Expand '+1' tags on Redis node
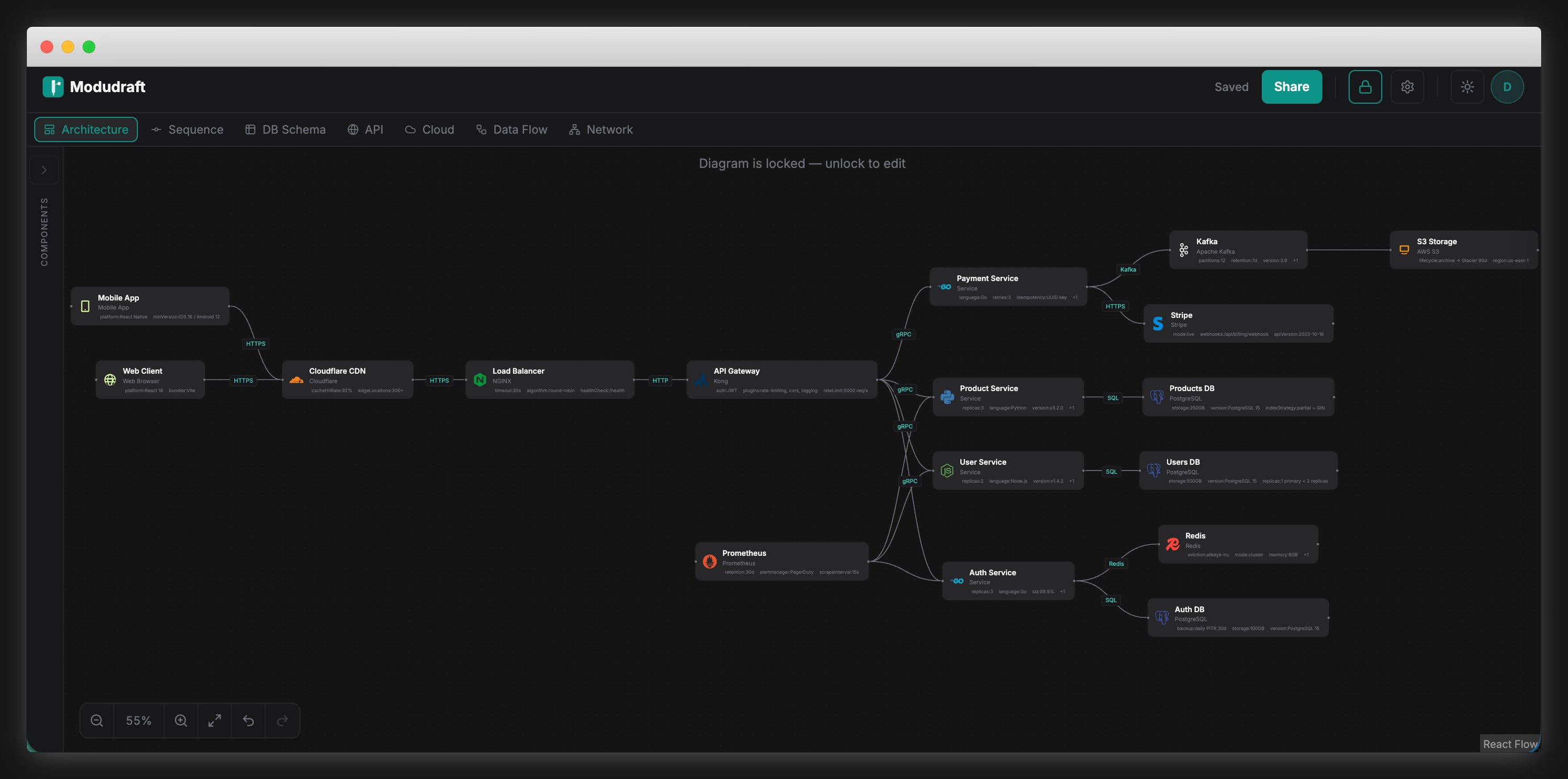1568x779 pixels. [x=1305, y=554]
